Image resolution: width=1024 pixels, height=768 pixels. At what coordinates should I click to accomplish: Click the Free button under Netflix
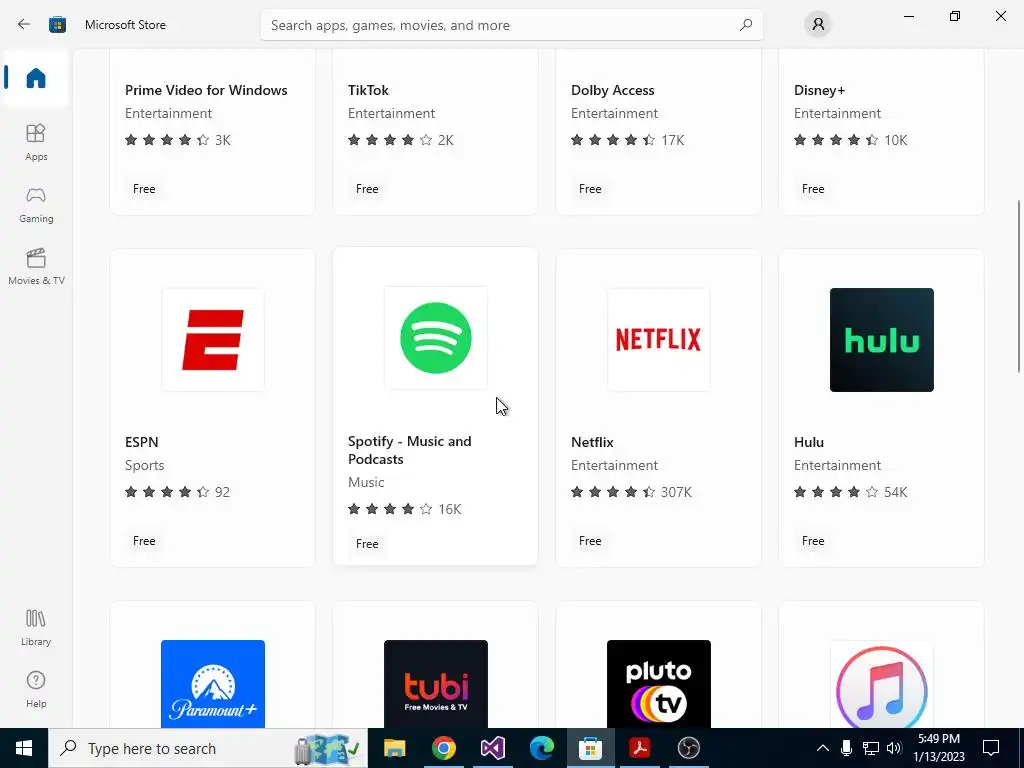click(590, 541)
